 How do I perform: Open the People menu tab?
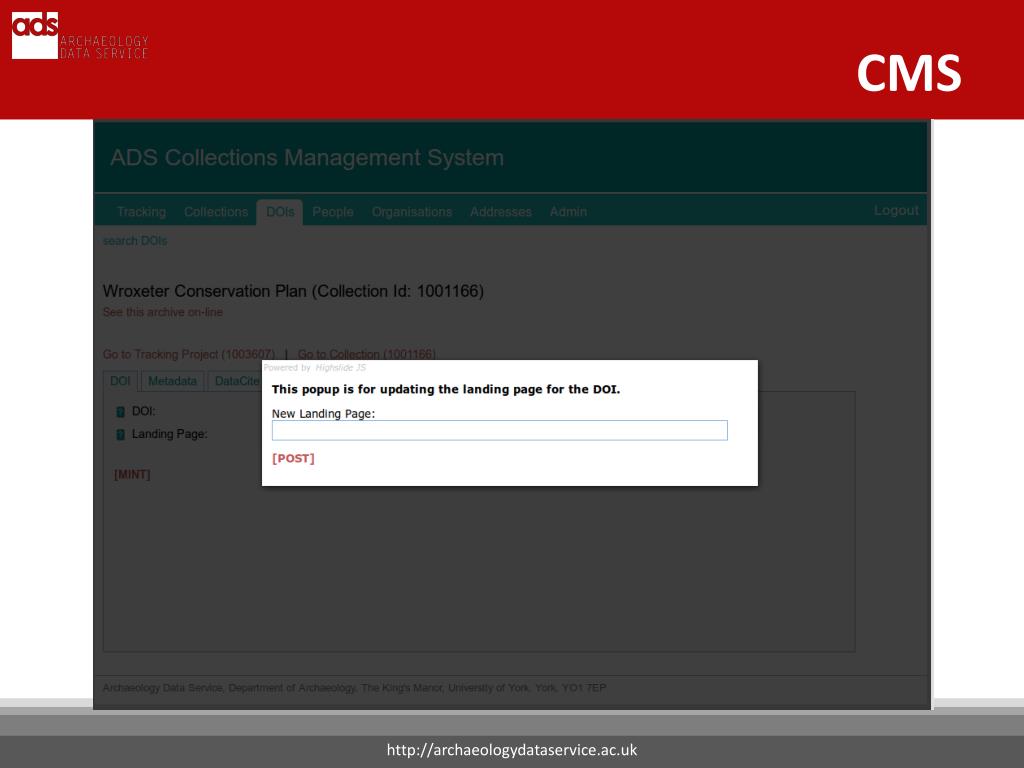coord(332,212)
